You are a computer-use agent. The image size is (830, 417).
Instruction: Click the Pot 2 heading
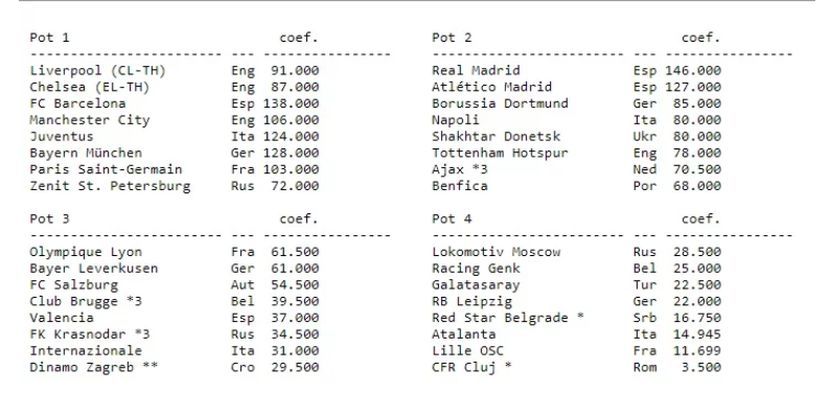(451, 38)
